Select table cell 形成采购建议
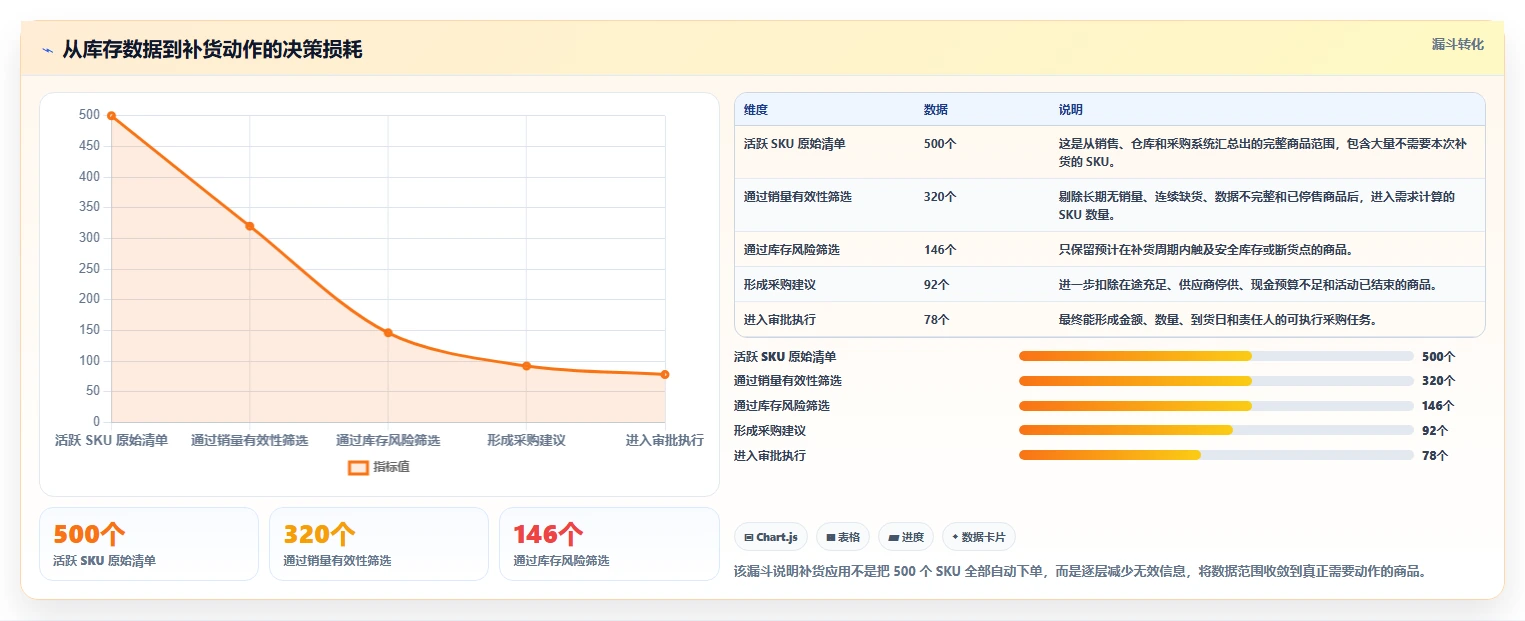1525x621 pixels. [780, 285]
